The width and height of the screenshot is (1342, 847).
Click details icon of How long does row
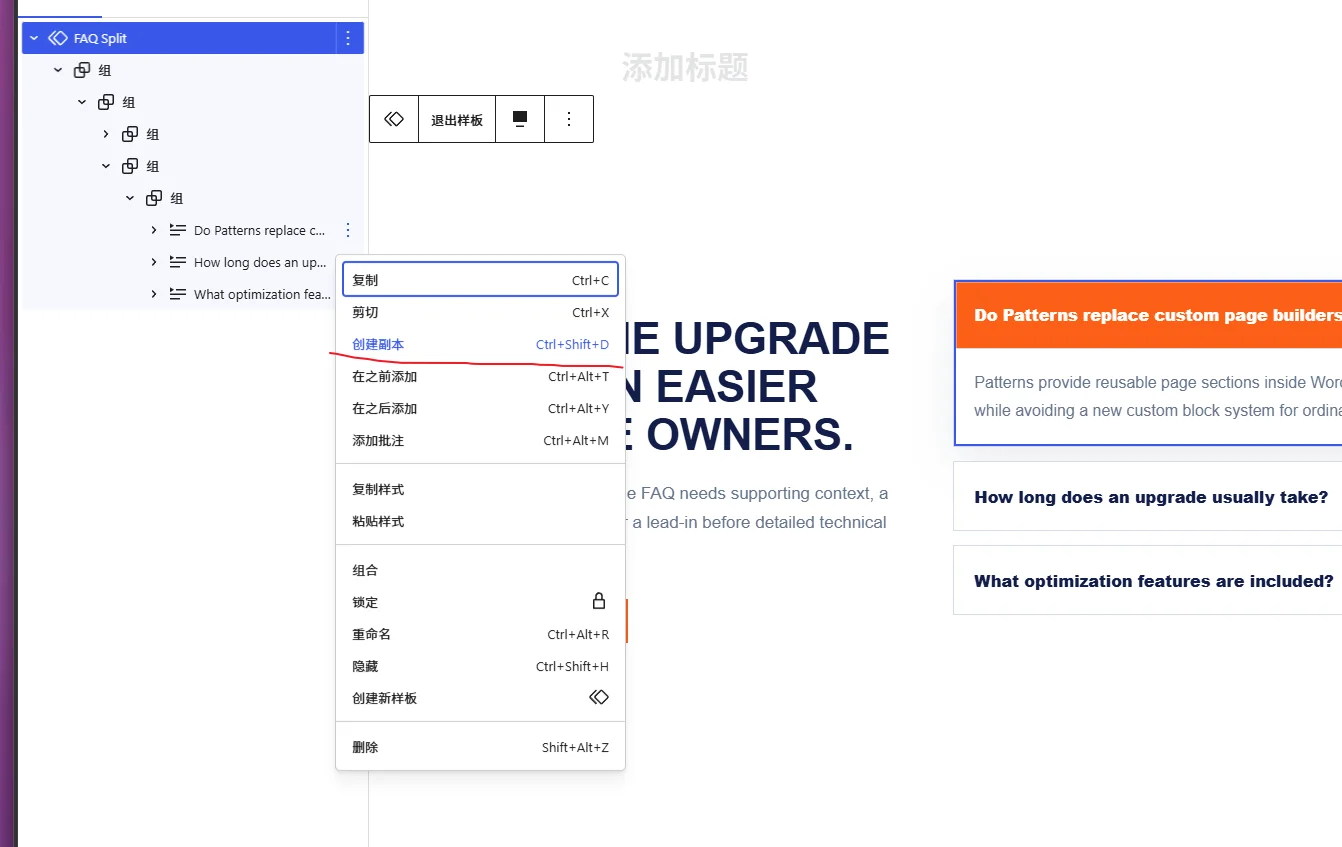coord(178,262)
